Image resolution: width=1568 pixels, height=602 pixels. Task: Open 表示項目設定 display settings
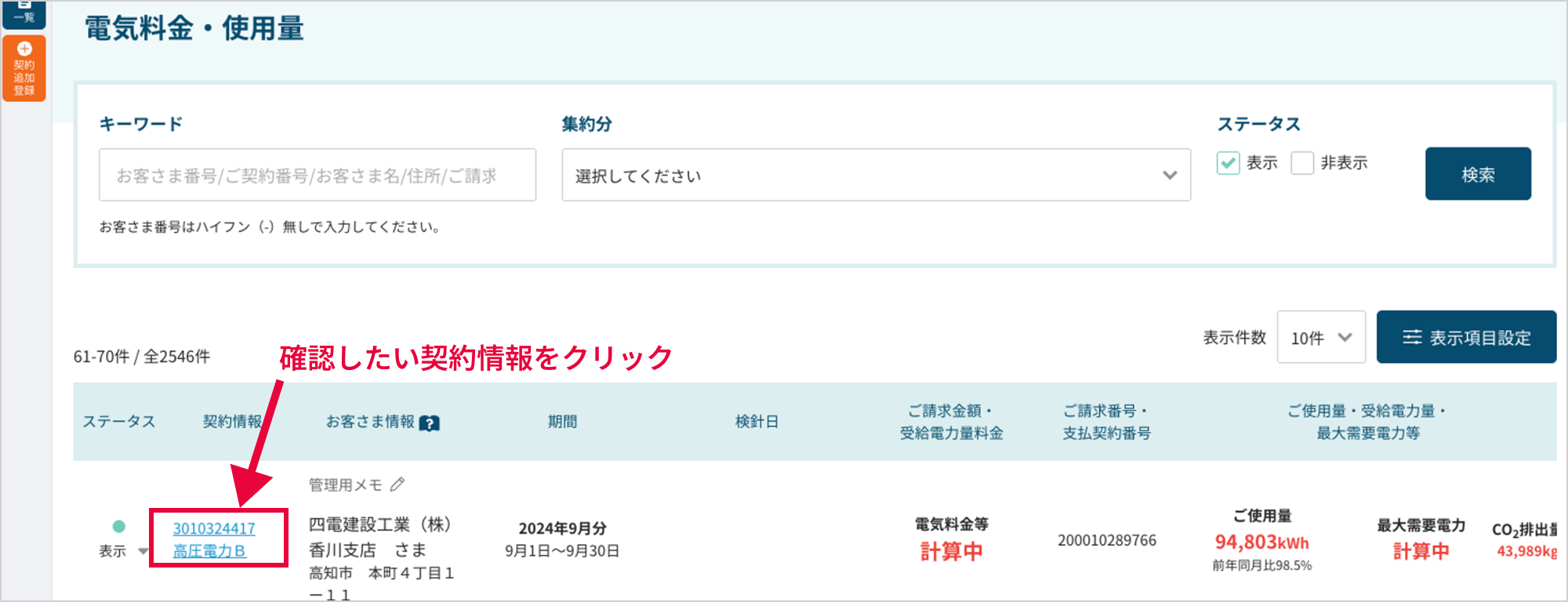point(1466,337)
